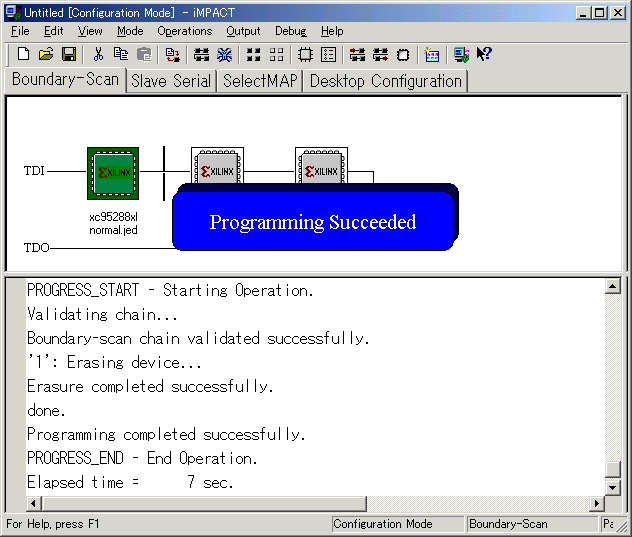Viewport: 632px width, 537px height.
Task: Open the Operations menu
Action: pos(184,31)
